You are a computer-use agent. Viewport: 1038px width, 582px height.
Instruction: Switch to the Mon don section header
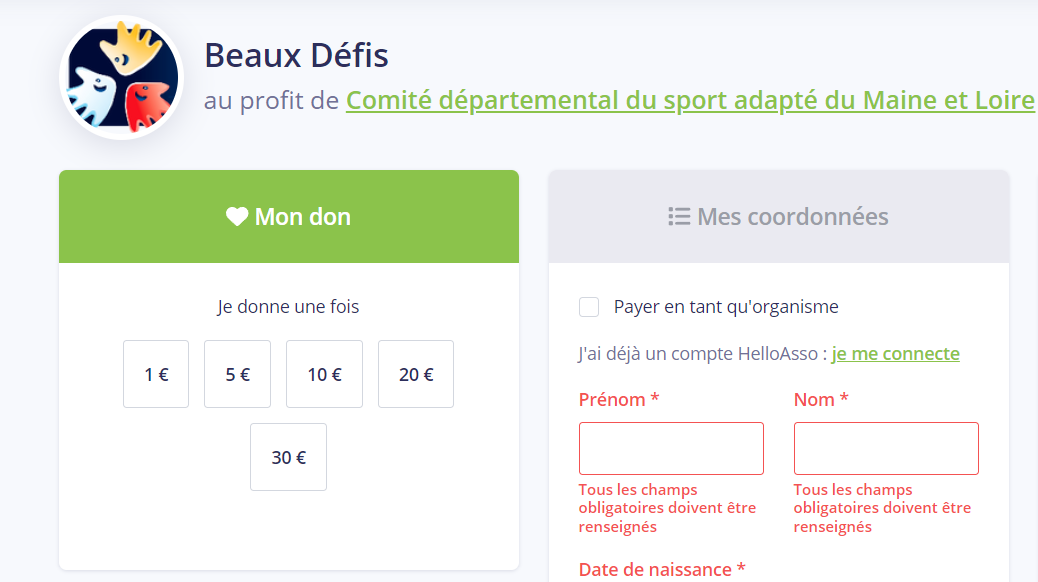click(x=289, y=217)
